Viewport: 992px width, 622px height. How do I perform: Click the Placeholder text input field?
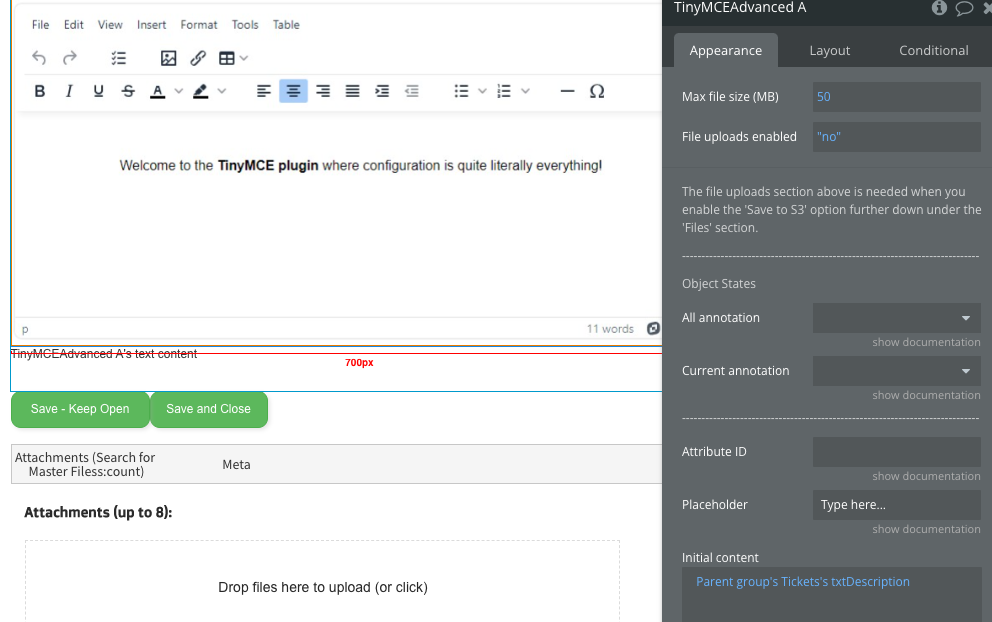(896, 504)
